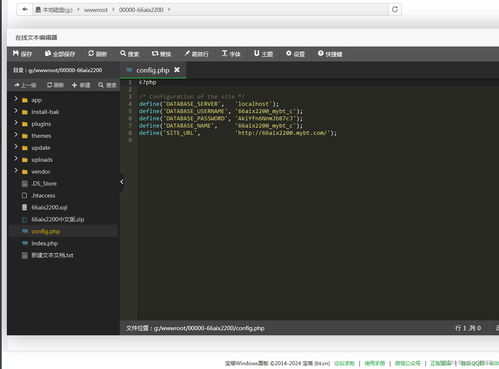Viewport: 499px width, 369px height.
Task: Click the 文件位置 path in status bar
Action: 195,328
